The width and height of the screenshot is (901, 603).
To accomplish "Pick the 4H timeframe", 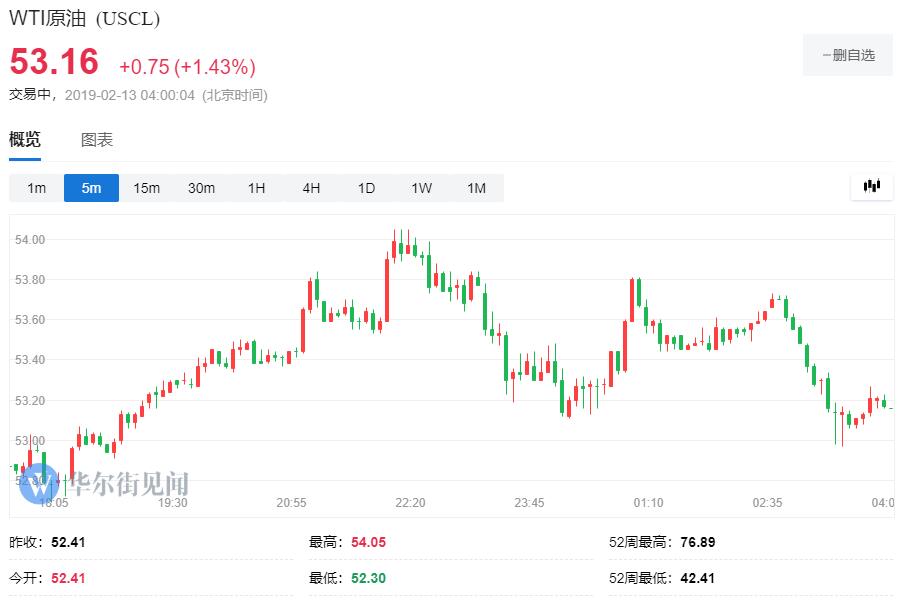I will 312,188.
